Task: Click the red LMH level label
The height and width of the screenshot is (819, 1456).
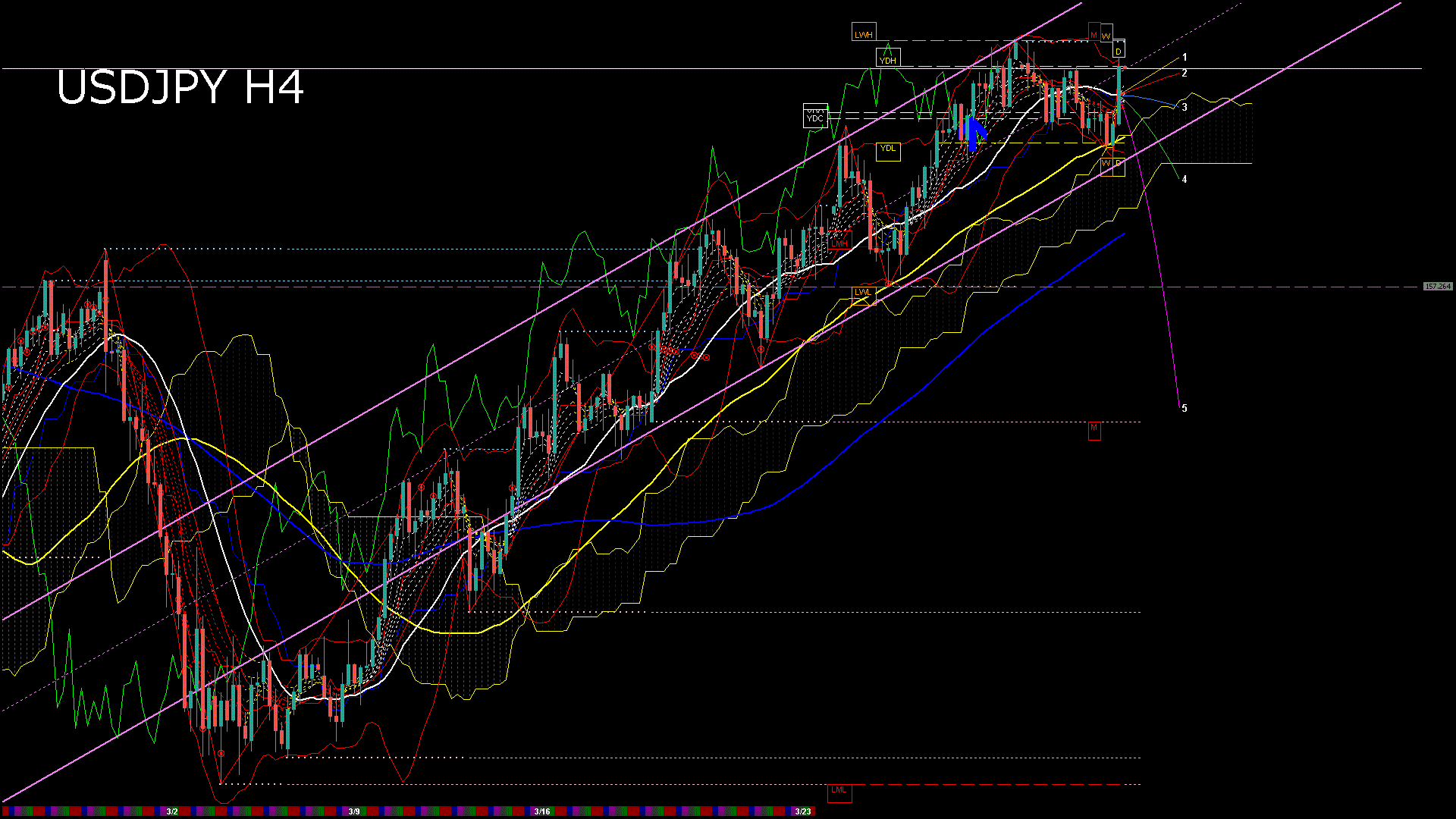Action: click(x=839, y=243)
